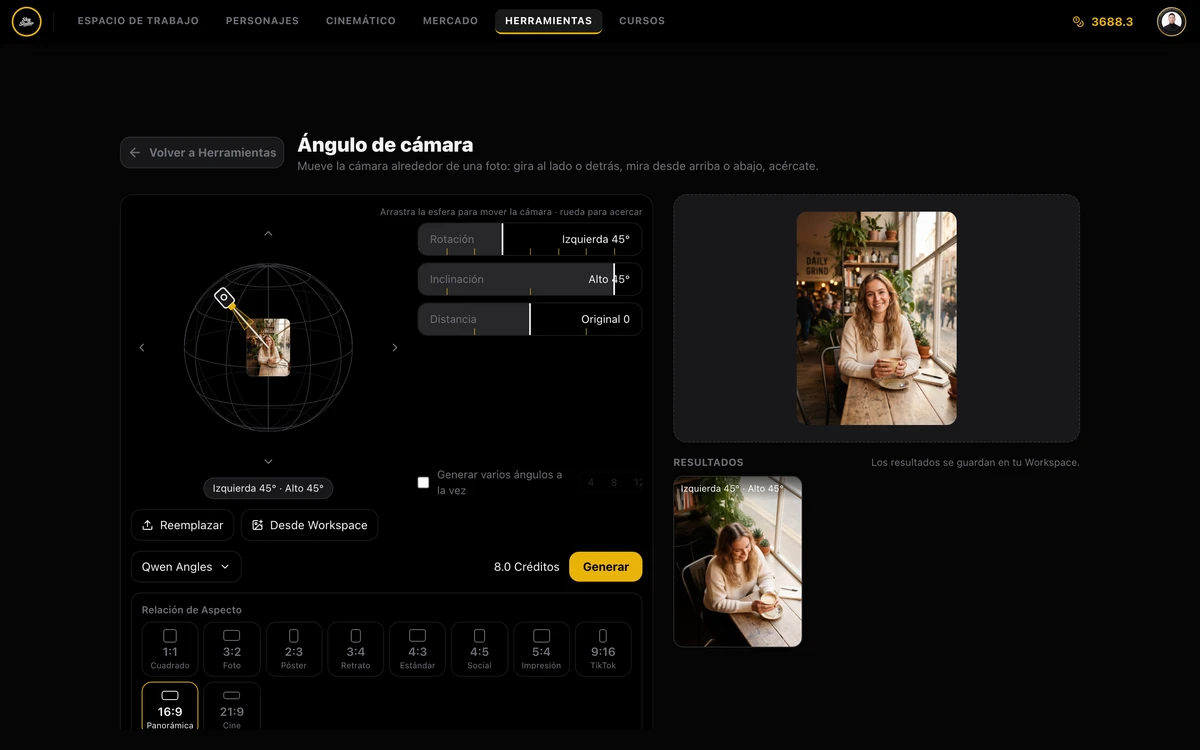The height and width of the screenshot is (750, 1200).
Task: Click the gold coins credits icon
Action: 1078,21
